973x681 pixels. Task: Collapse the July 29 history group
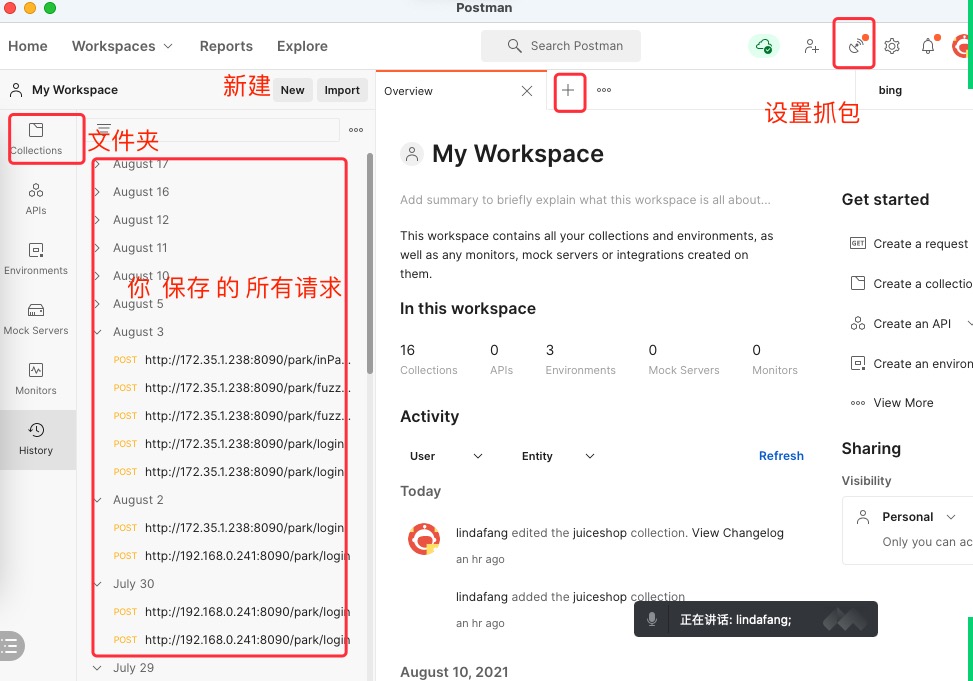[97, 668]
